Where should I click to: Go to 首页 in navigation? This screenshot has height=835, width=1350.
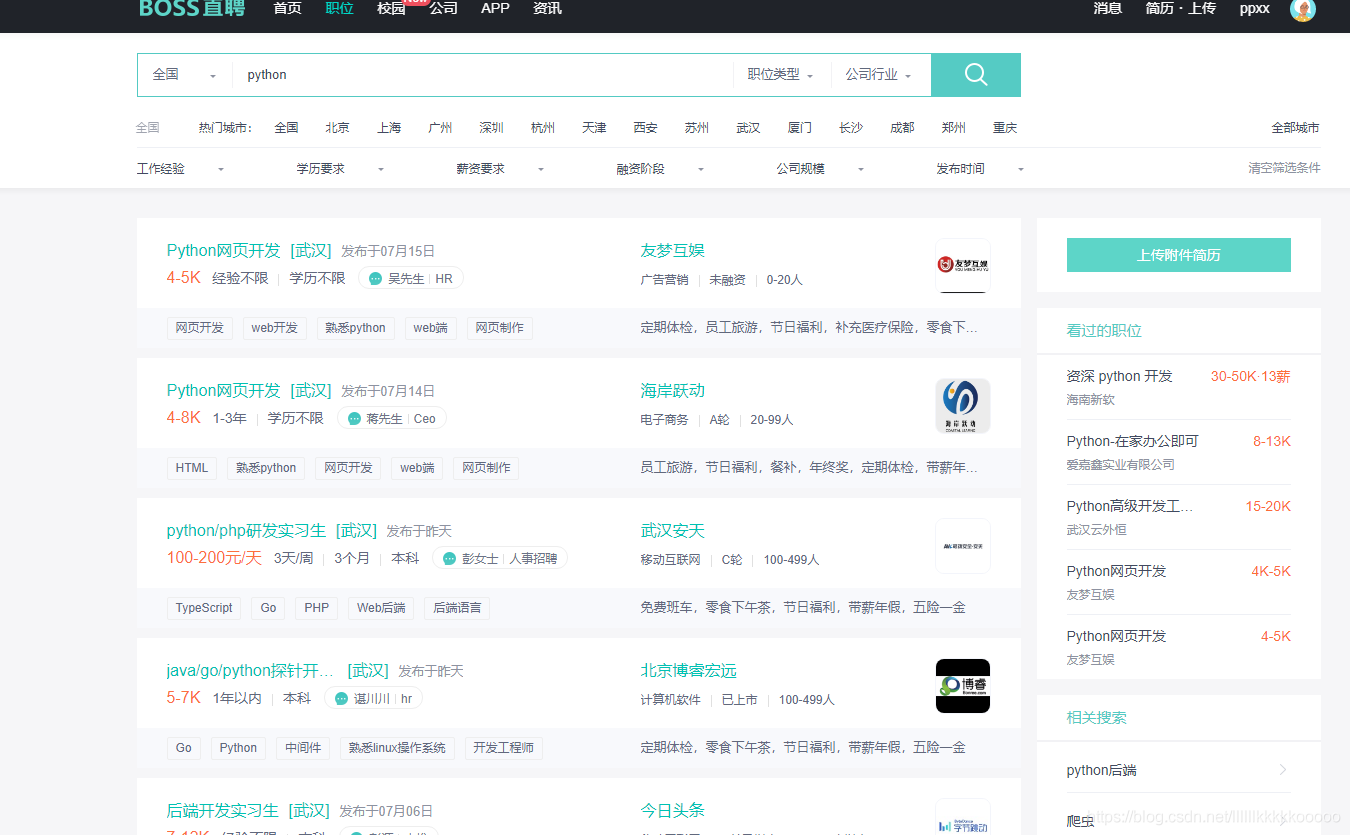(287, 8)
